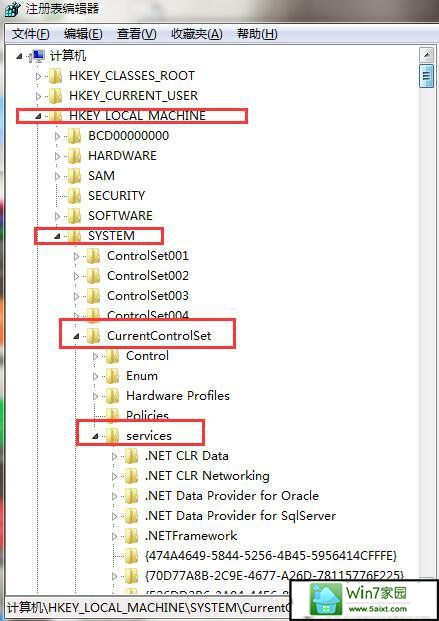Open the 查看(V) menu
The image size is (439, 621).
137,34
